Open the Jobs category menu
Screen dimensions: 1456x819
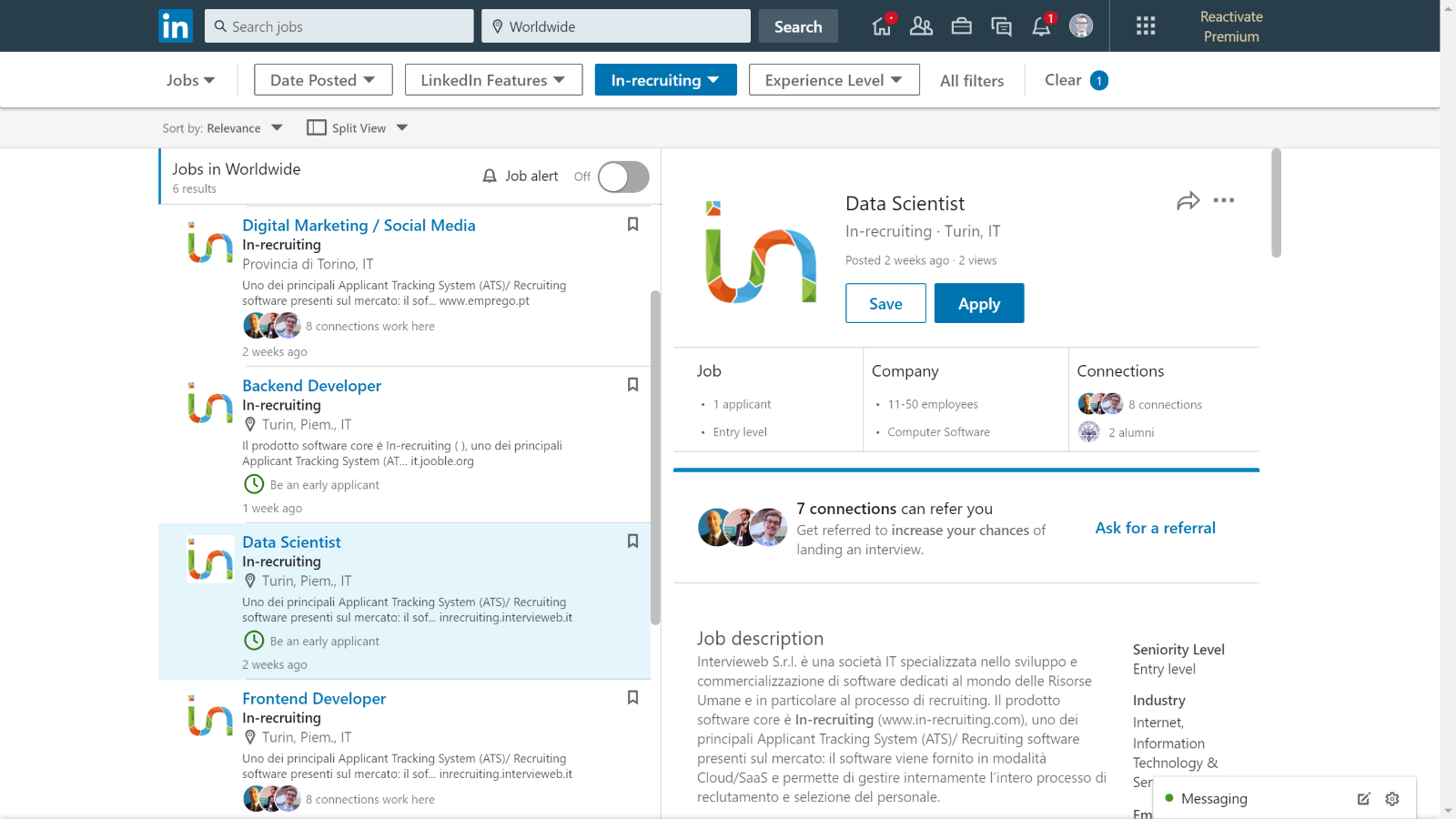tap(190, 80)
